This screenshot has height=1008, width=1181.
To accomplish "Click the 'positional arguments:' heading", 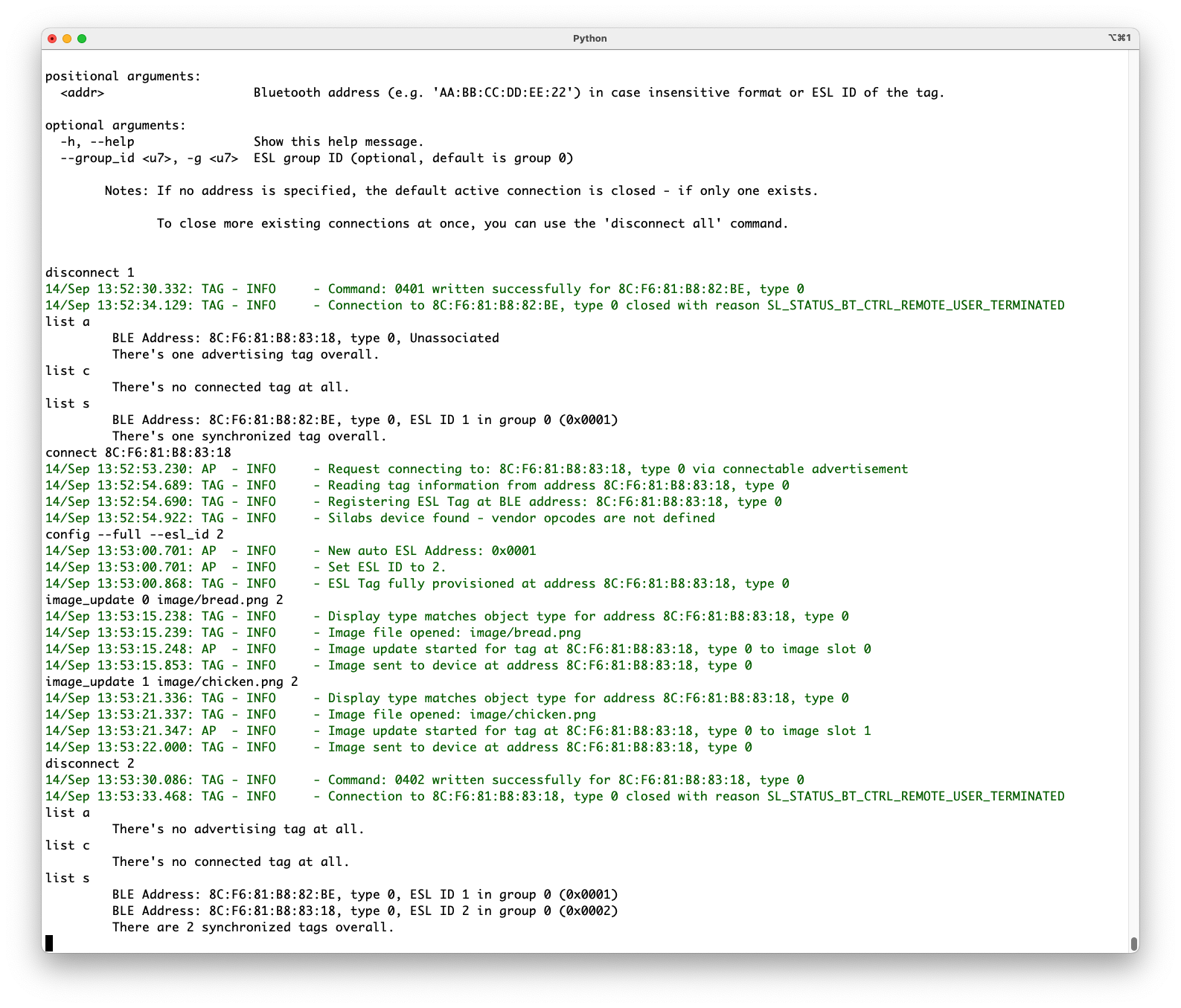I will point(124,76).
